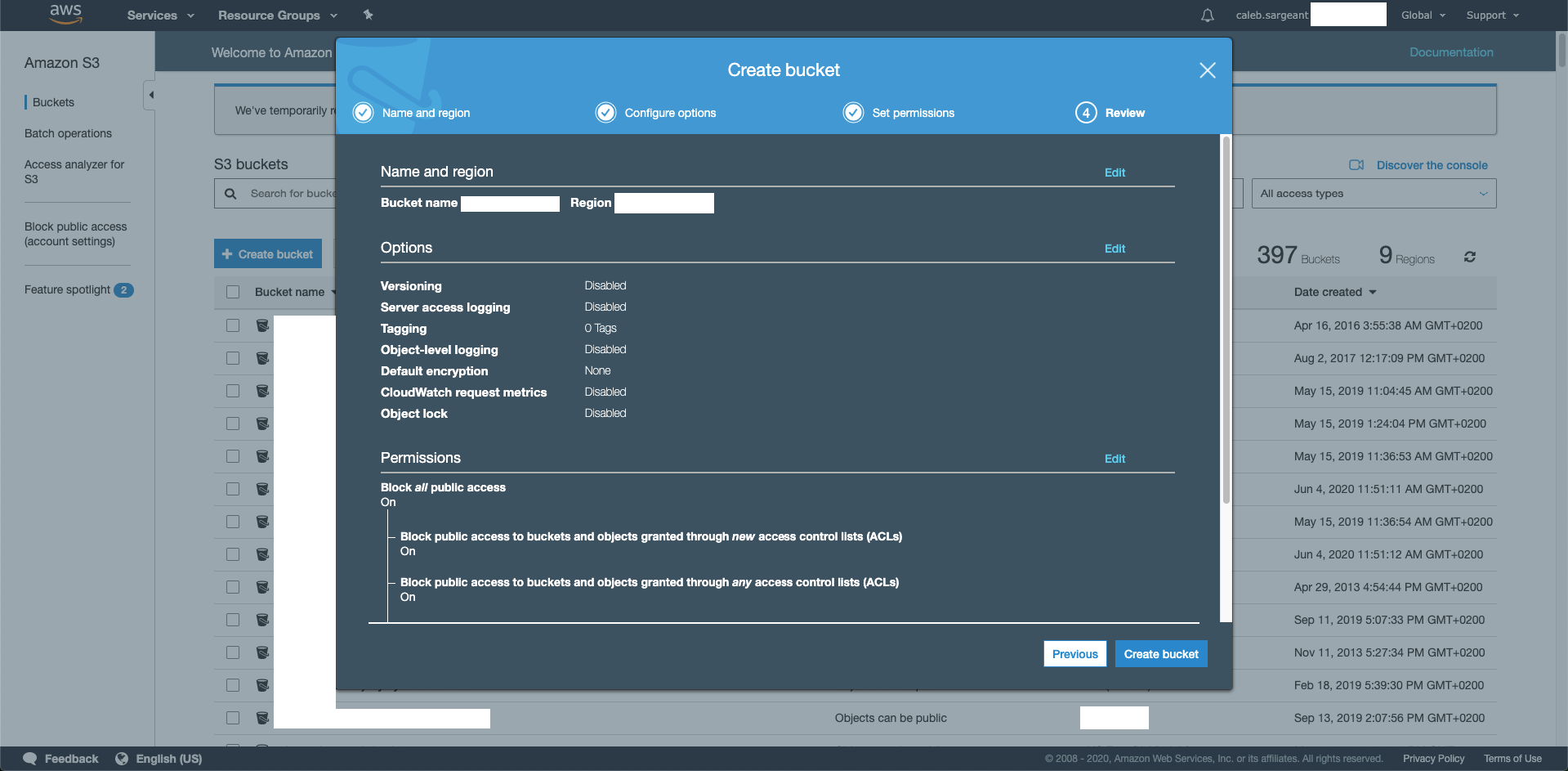Screen dimensions: 1568x771
Task: Open Access analyzer for S3
Action: 74,172
